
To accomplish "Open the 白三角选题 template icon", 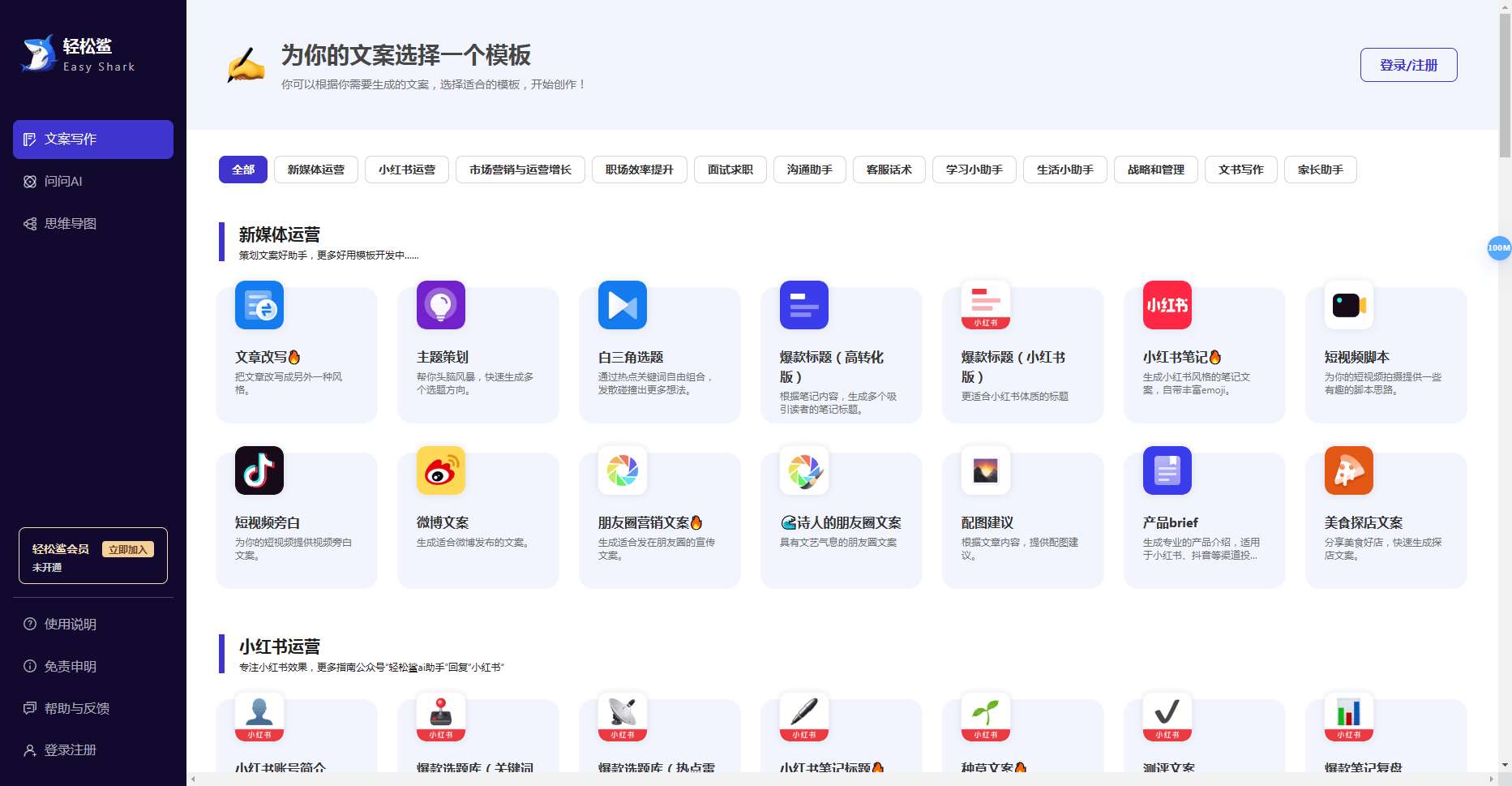I will pos(623,305).
